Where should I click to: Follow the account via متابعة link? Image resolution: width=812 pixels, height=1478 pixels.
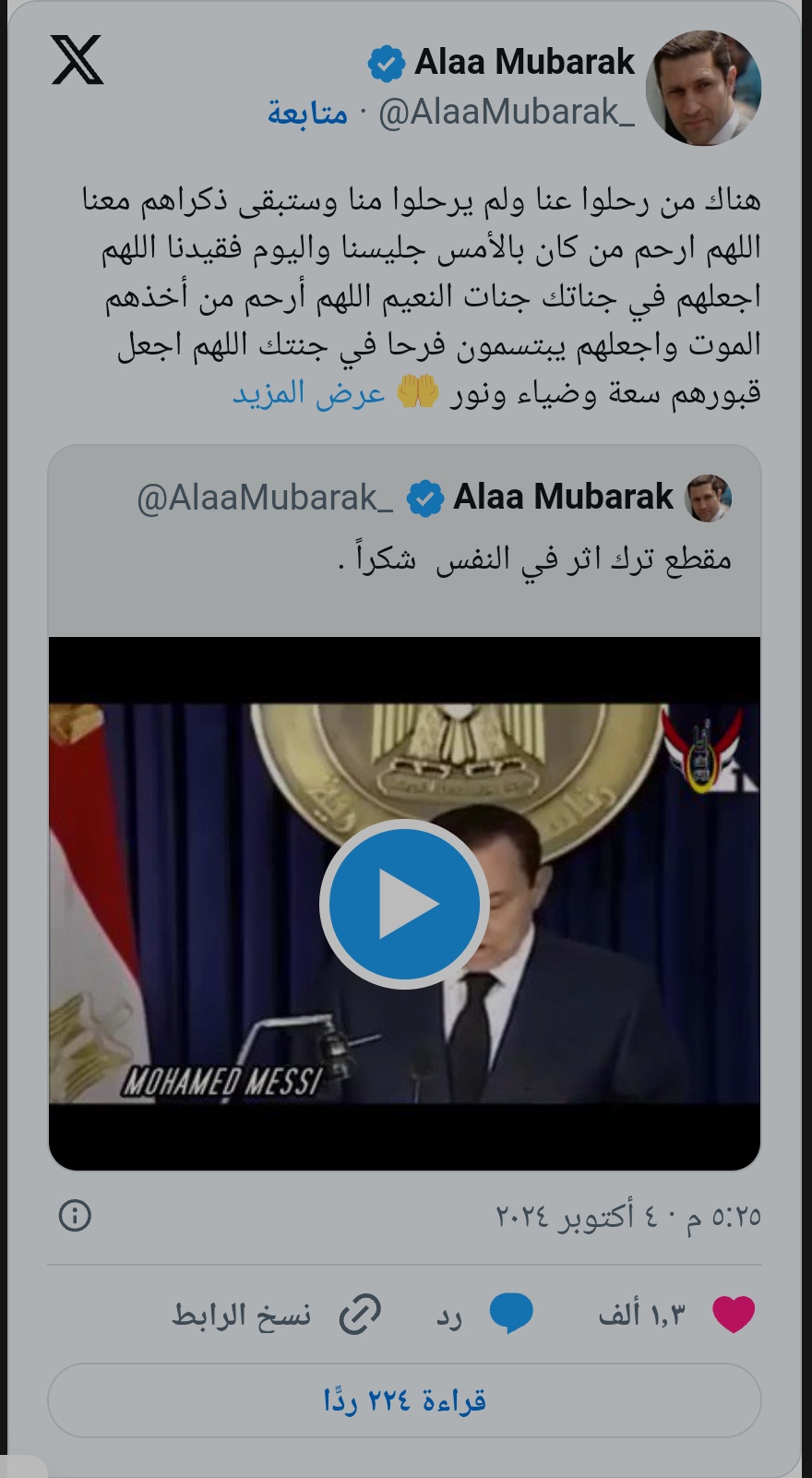point(308,113)
